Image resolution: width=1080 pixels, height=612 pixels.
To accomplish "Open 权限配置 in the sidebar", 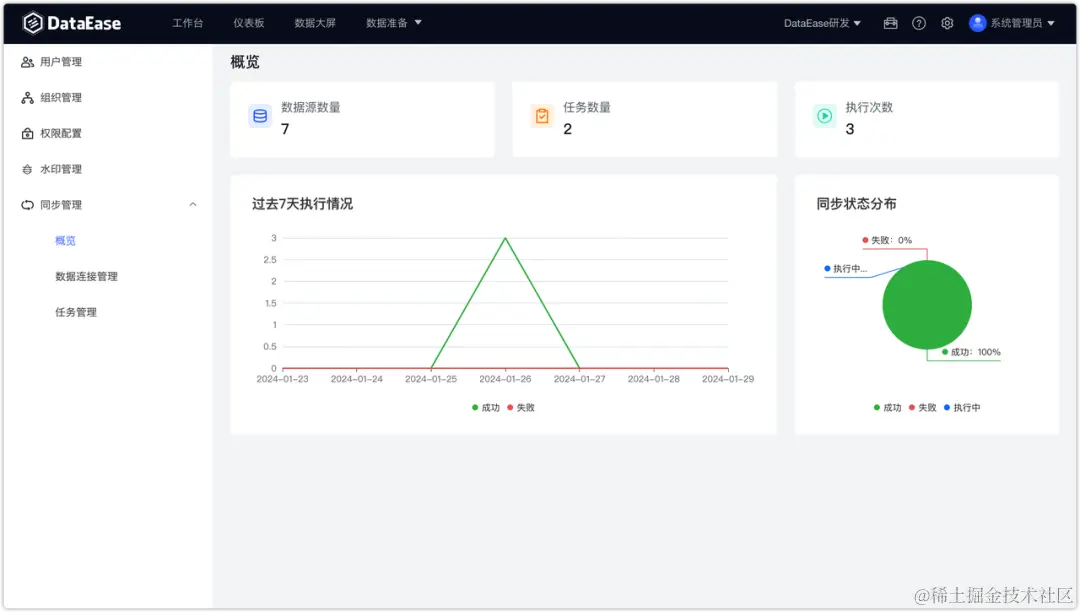I will 61,134.
